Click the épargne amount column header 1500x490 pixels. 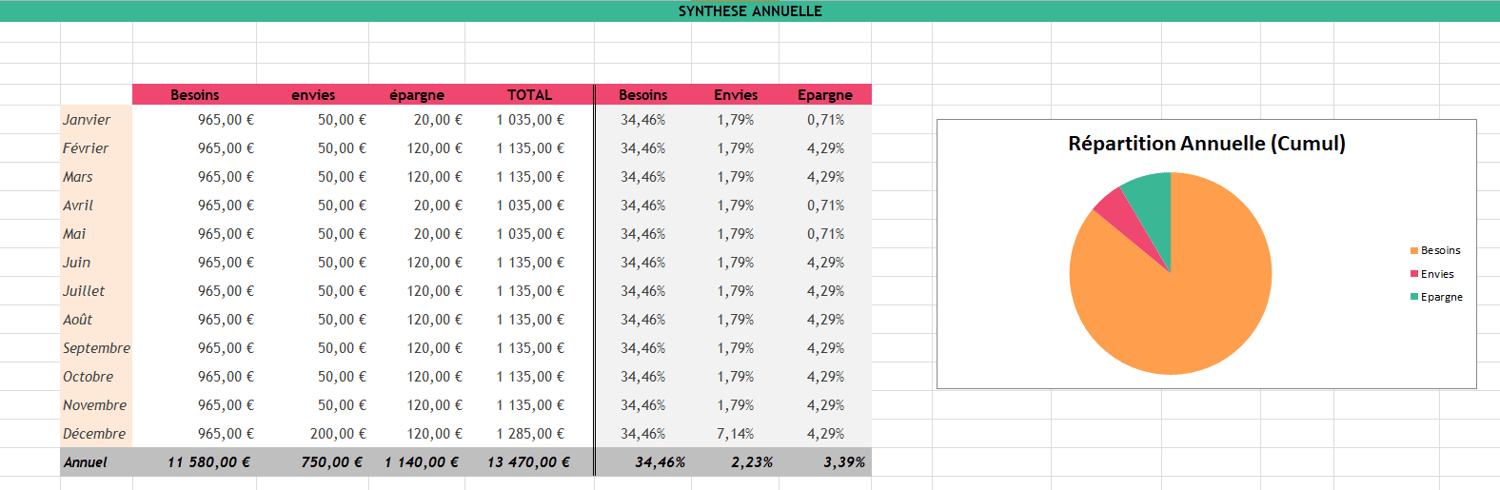click(x=417, y=95)
